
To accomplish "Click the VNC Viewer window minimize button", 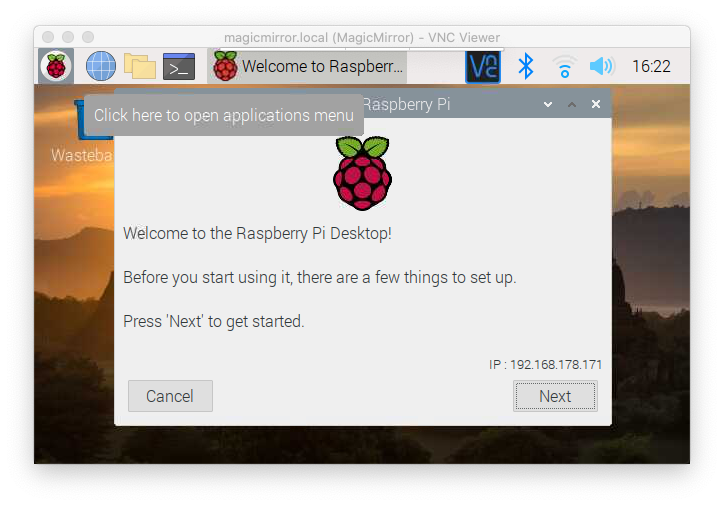I will point(68,37).
